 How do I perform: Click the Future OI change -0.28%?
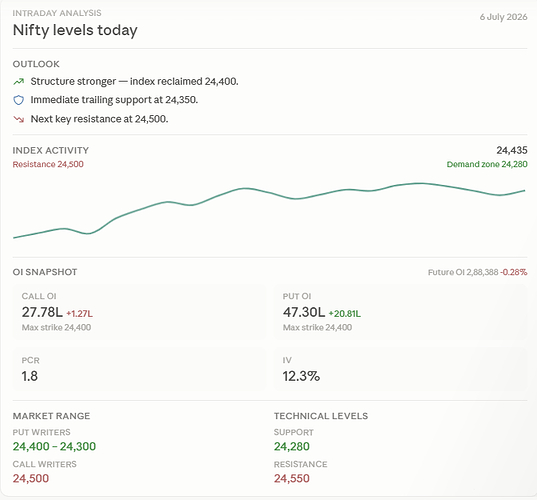tap(514, 272)
